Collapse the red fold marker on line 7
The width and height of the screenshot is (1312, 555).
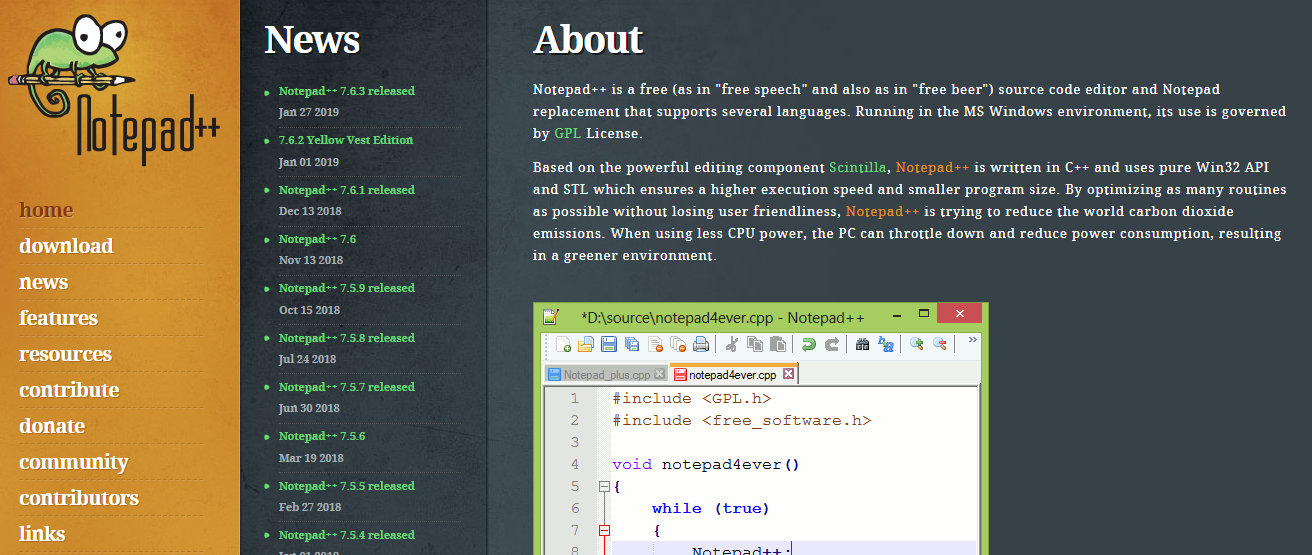[x=603, y=531]
